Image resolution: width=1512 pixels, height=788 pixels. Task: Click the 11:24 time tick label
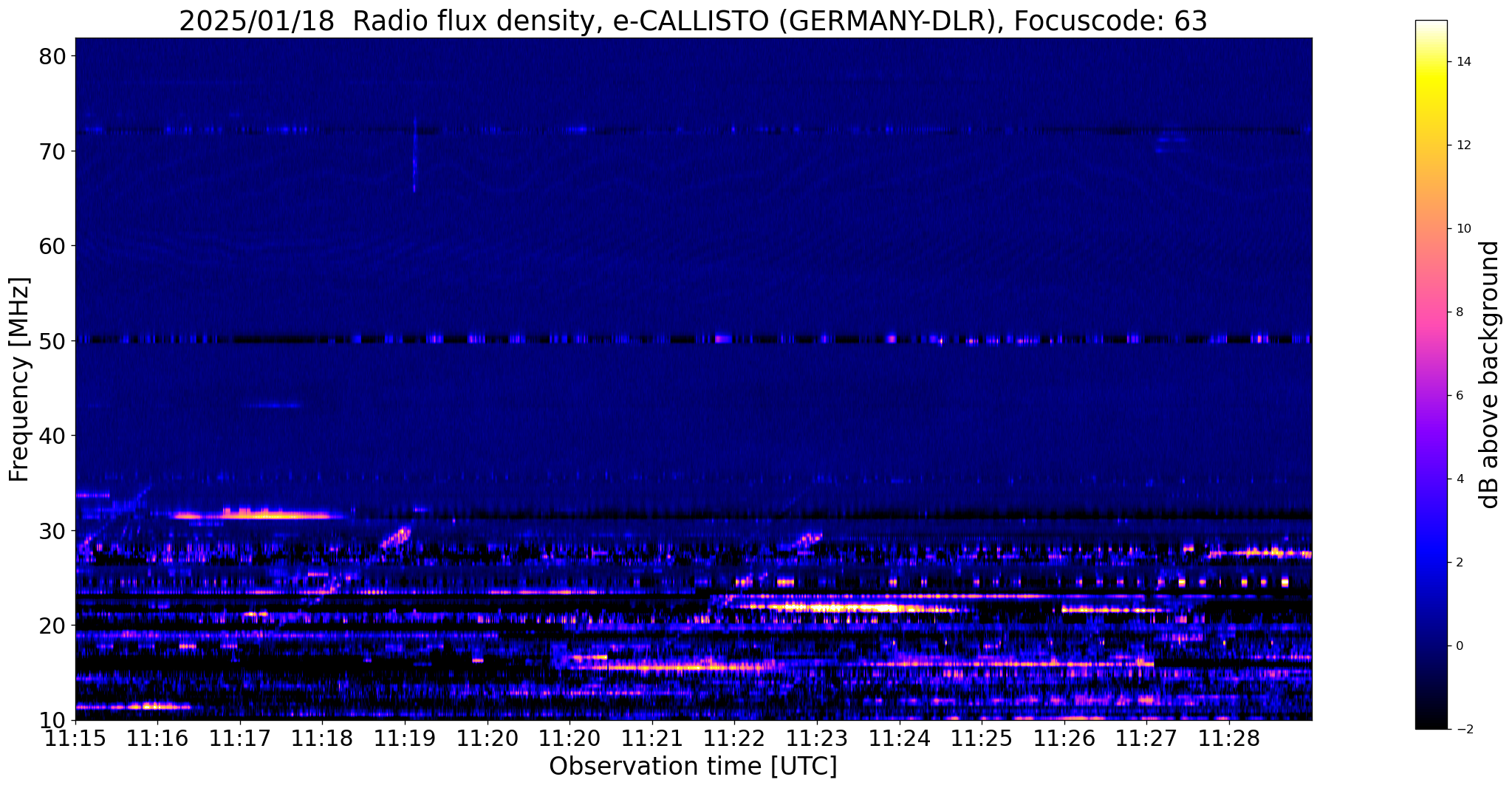(x=899, y=739)
